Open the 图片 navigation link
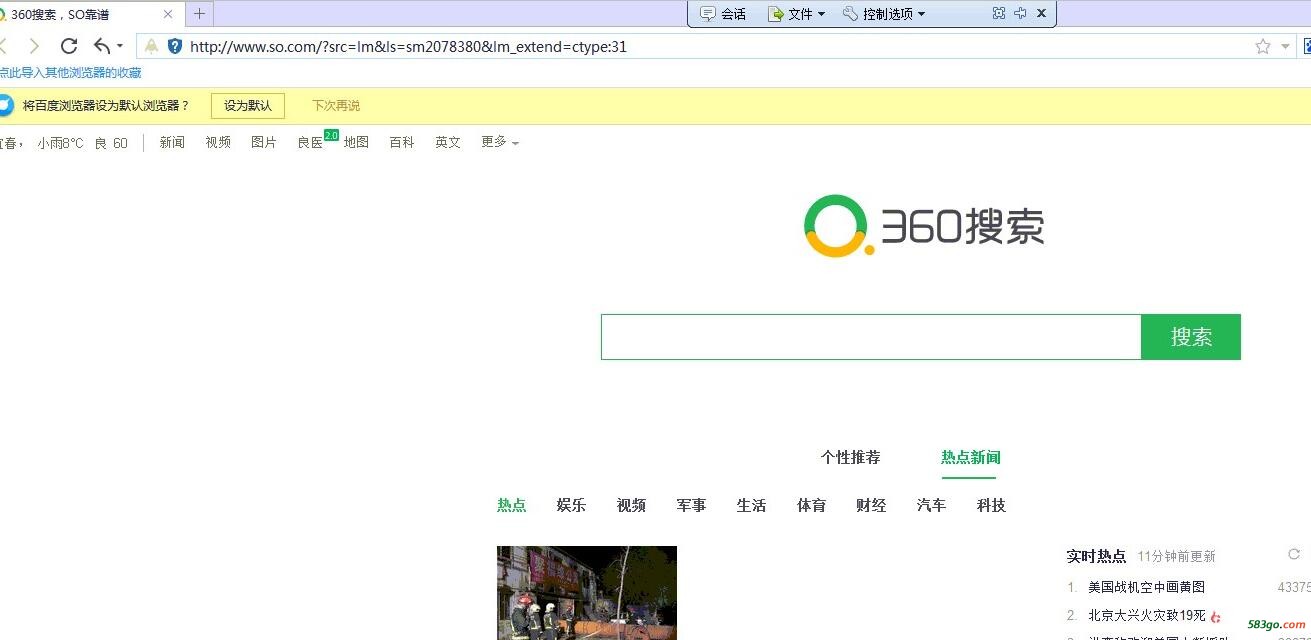 pos(264,143)
